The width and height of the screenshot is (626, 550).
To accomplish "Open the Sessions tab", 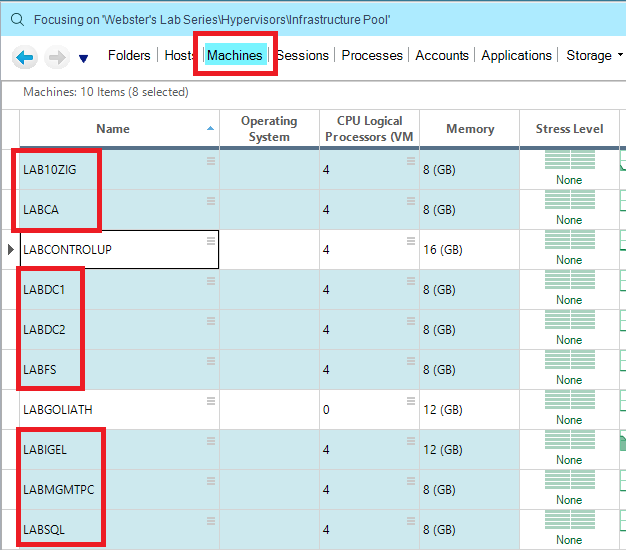I will 303,56.
